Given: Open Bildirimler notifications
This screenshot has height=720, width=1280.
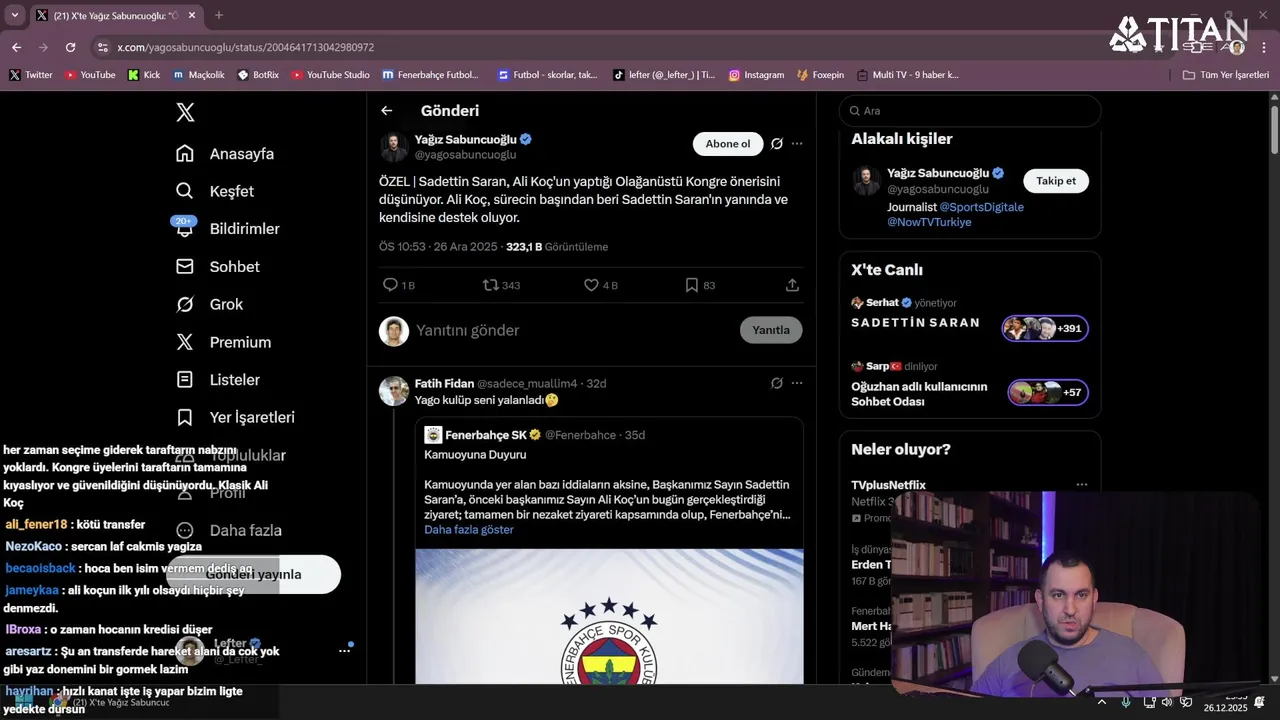Looking at the screenshot, I should click(x=228, y=229).
